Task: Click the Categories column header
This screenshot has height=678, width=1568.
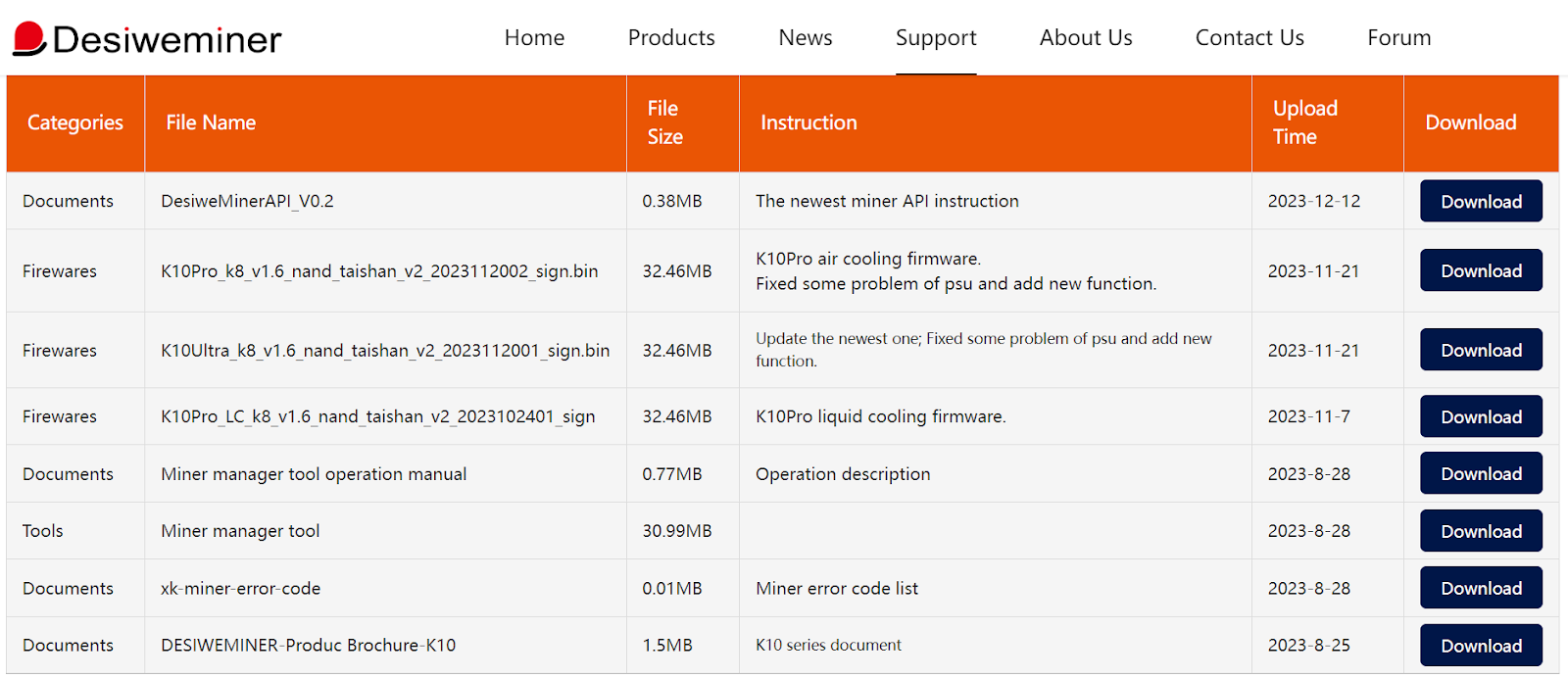Action: click(75, 122)
